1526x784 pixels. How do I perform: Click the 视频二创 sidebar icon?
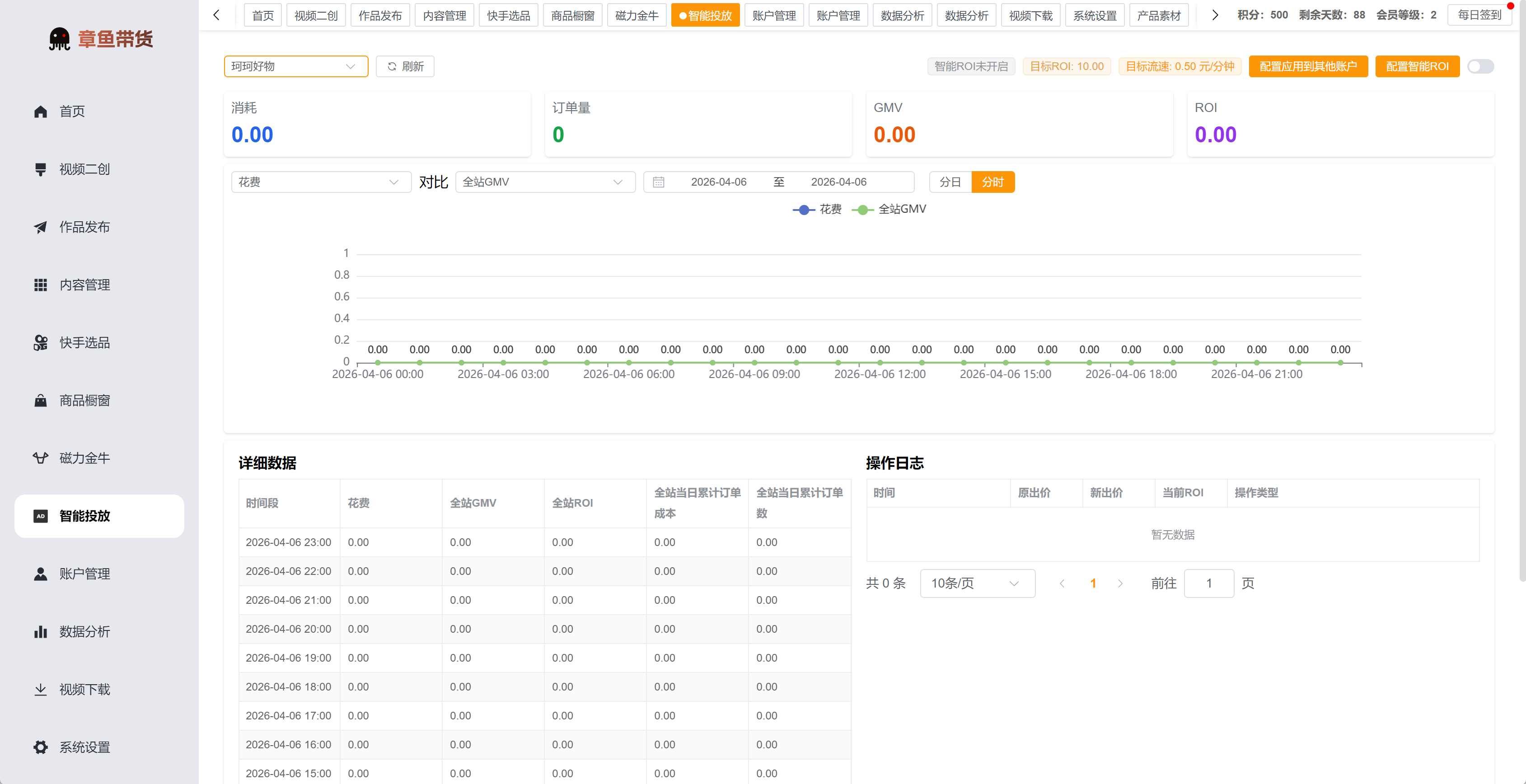pos(40,169)
